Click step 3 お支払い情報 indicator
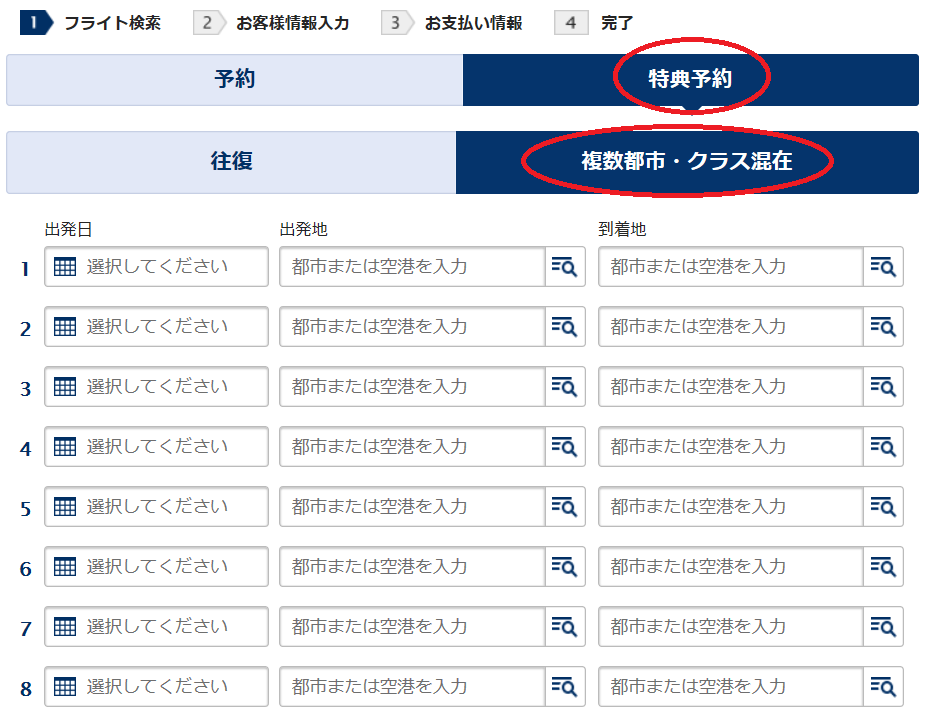The image size is (928, 712). point(452,23)
